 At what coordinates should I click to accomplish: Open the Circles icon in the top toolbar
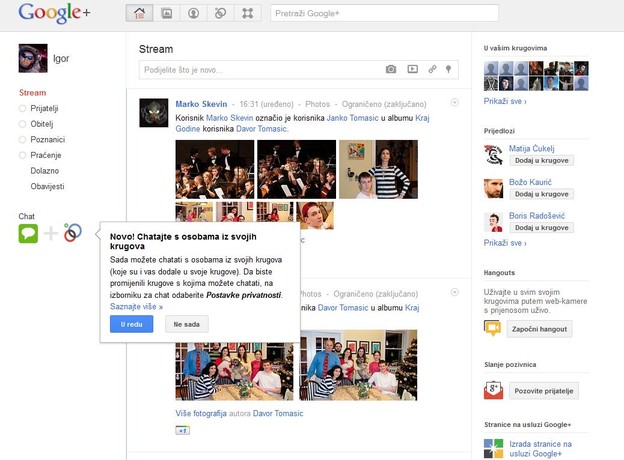pos(220,14)
